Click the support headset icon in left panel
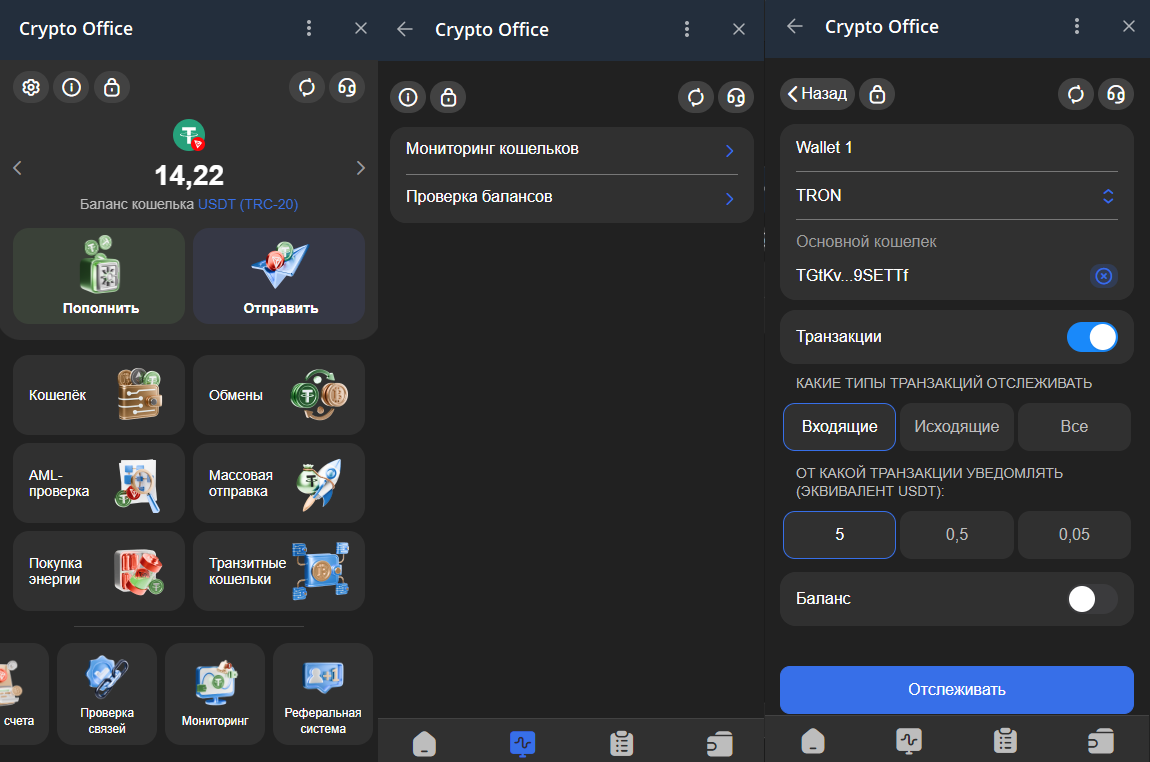 tap(347, 87)
